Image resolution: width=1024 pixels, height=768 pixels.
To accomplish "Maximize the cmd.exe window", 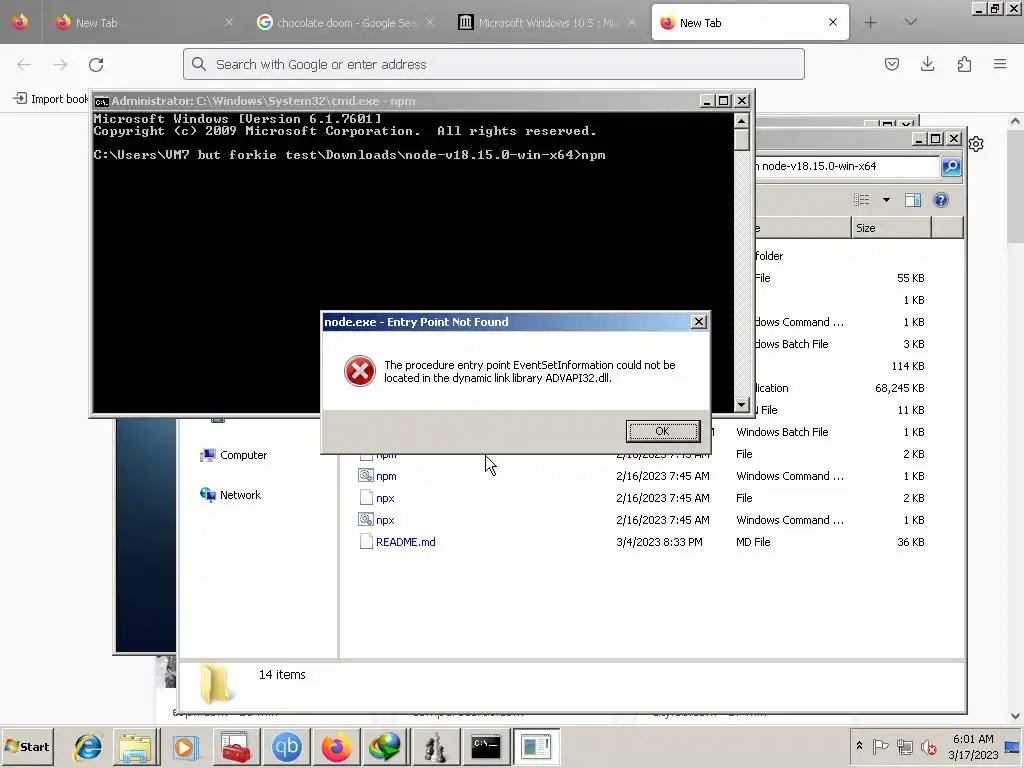I will pyautogui.click(x=724, y=101).
